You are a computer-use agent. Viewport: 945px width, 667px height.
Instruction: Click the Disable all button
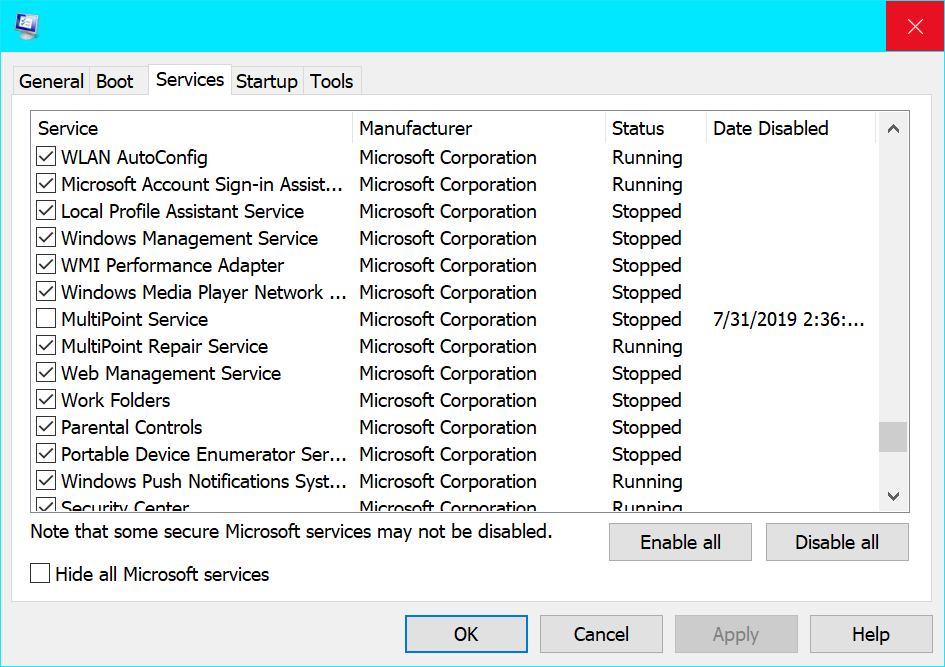pyautogui.click(x=837, y=542)
